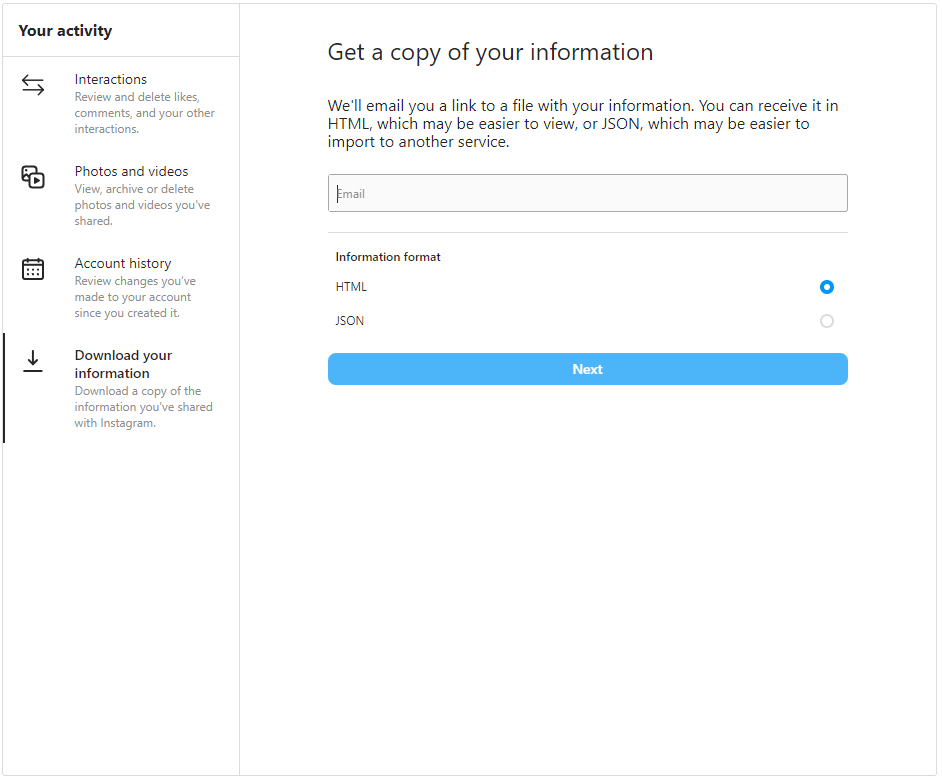The image size is (942, 777).
Task: Click the Account history description text
Action: pyautogui.click(x=135, y=297)
